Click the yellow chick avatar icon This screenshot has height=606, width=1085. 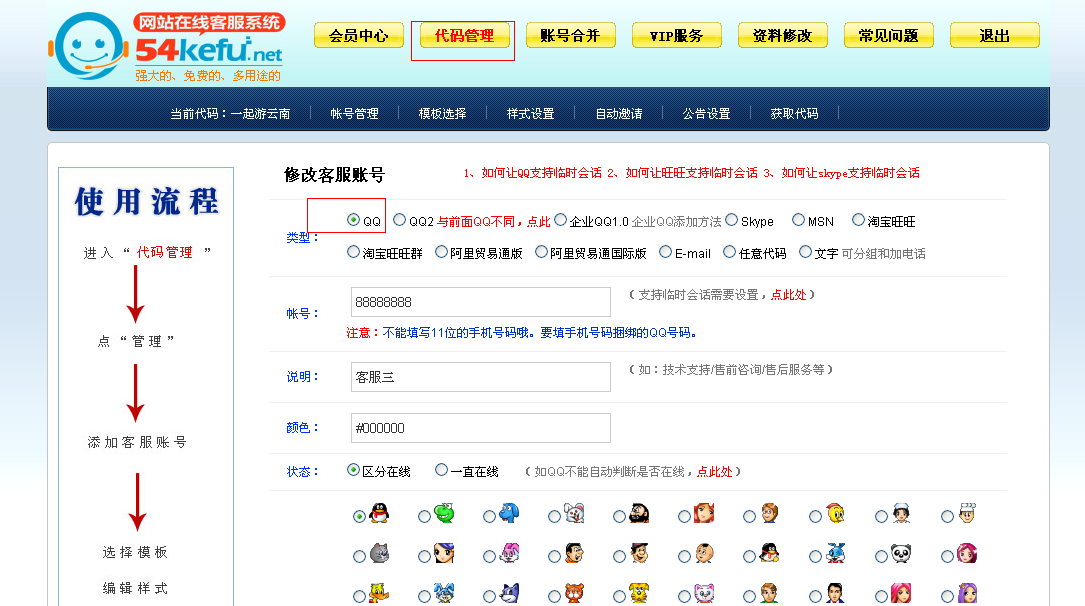click(x=835, y=514)
